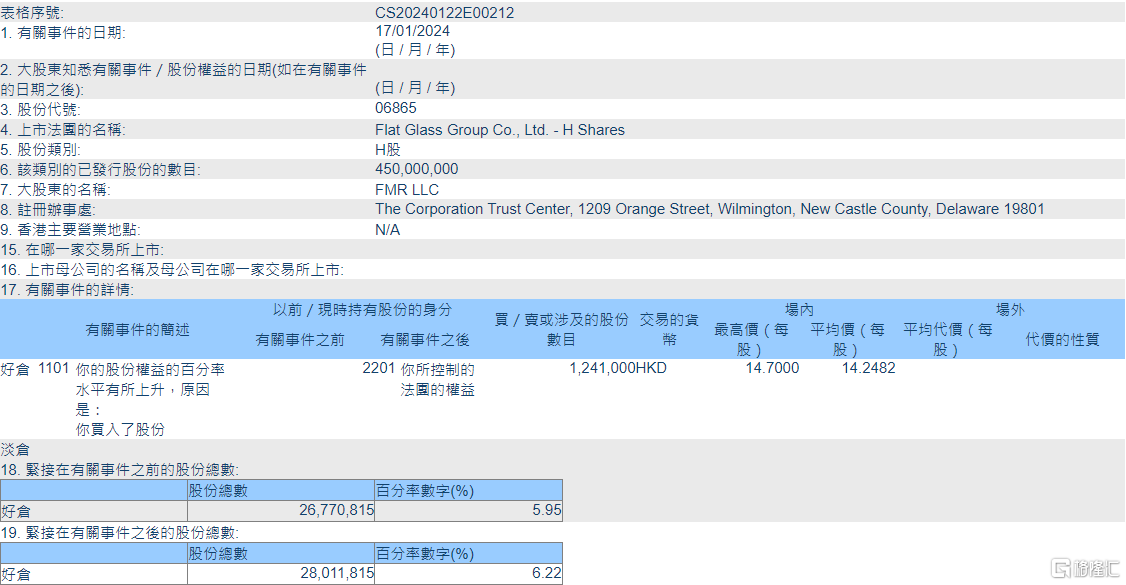The image size is (1126, 585).
Task: Select 你所控制的法團的權益 capacity text
Action: [438, 380]
